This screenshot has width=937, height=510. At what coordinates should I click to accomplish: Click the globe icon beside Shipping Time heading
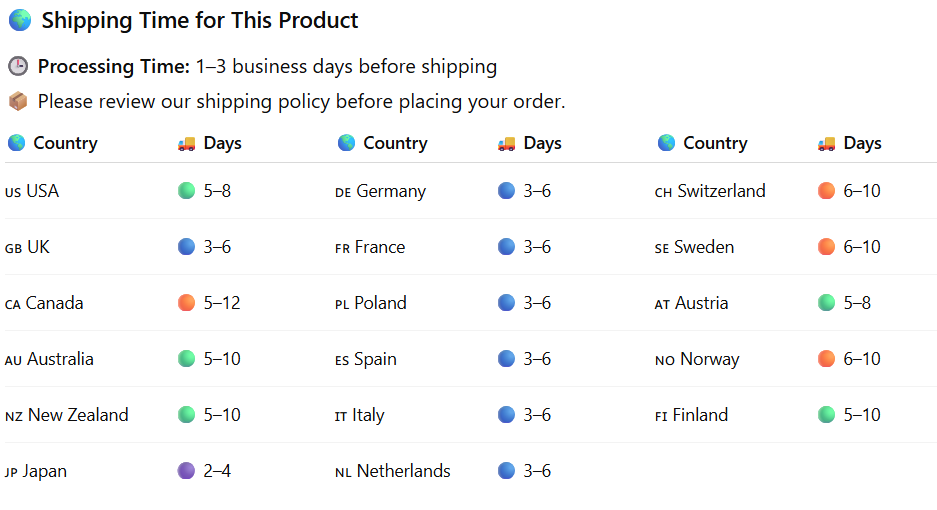tap(20, 20)
